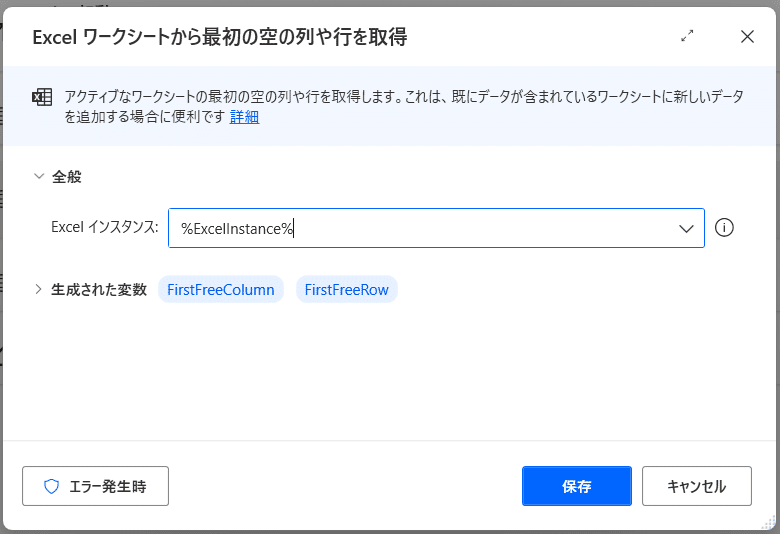780x534 pixels.
Task: Click the Excel インスタンス field label
Action: pyautogui.click(x=104, y=227)
